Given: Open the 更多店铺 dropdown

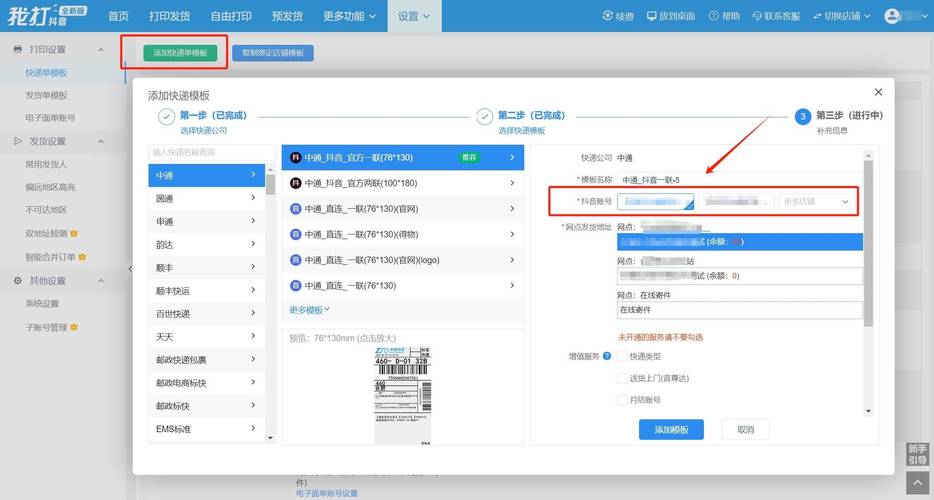Looking at the screenshot, I should (816, 202).
